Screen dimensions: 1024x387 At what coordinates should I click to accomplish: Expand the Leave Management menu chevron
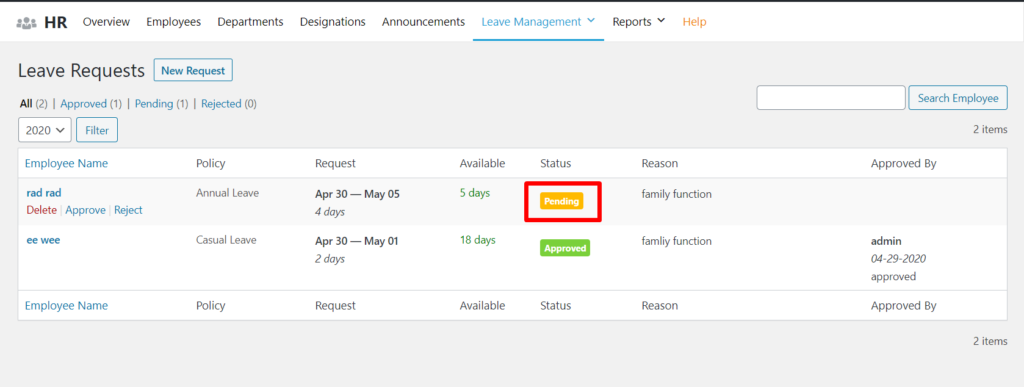(591, 21)
